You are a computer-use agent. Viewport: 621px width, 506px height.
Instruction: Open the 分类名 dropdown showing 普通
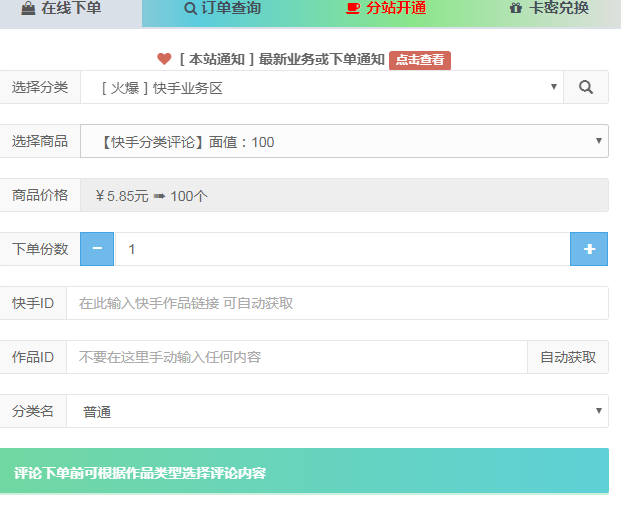pyautogui.click(x=336, y=411)
